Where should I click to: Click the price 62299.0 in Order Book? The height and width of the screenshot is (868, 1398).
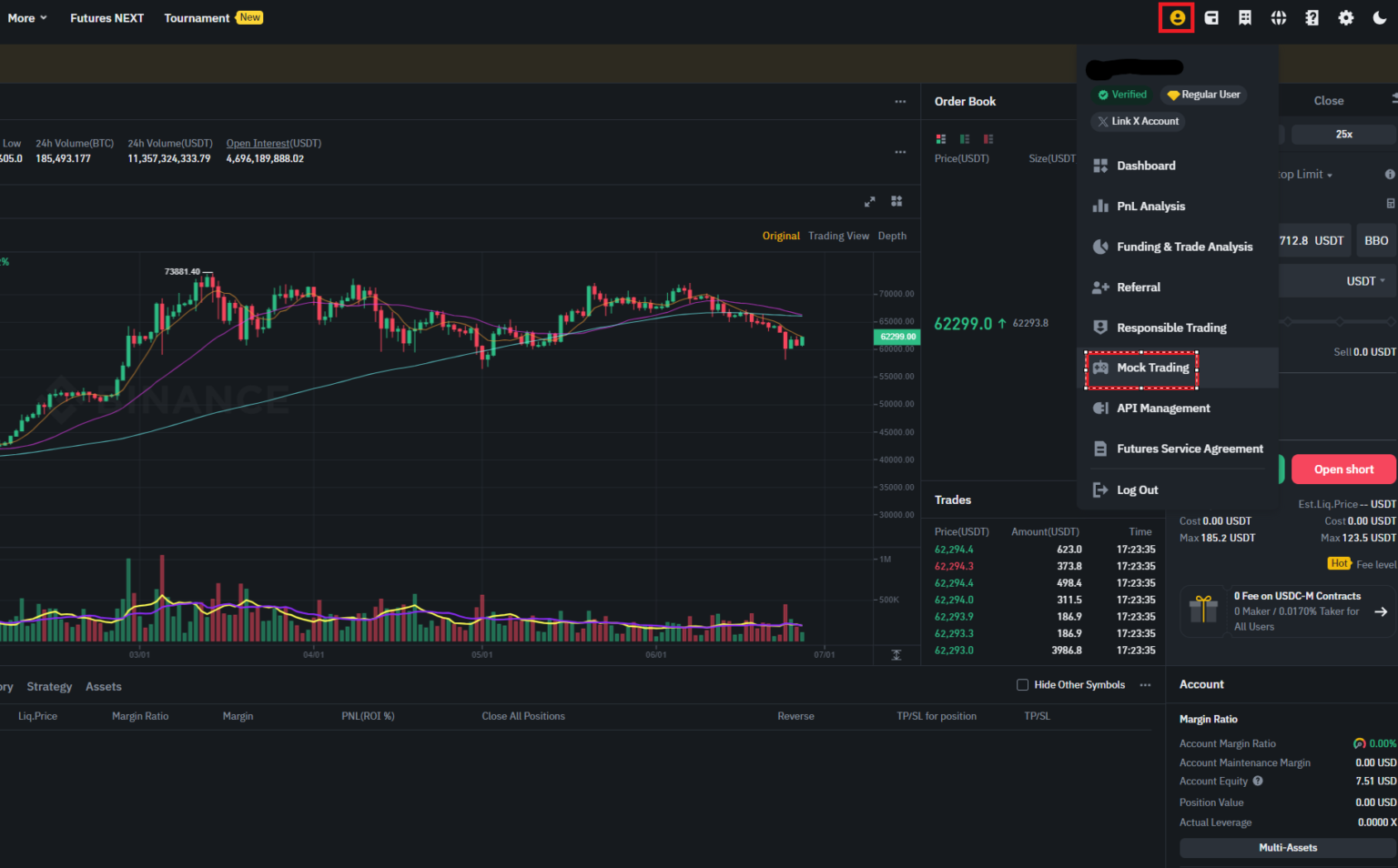coord(963,323)
